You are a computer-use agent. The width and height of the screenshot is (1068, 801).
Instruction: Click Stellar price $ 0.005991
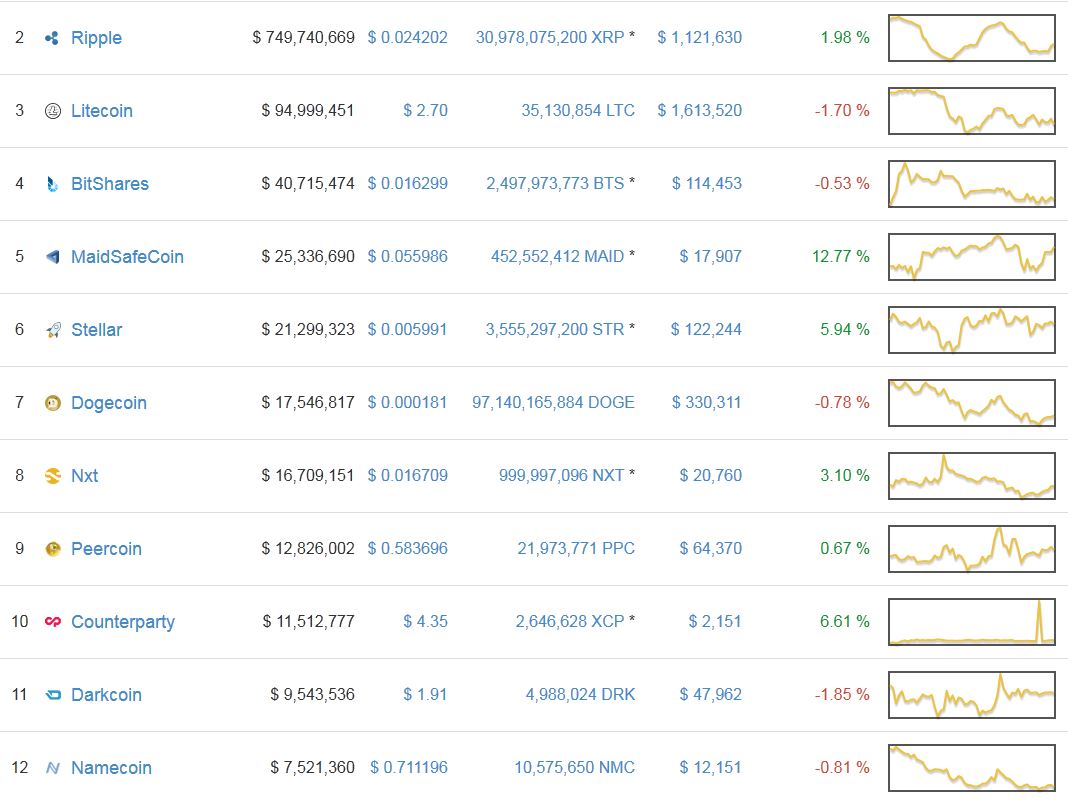[407, 329]
